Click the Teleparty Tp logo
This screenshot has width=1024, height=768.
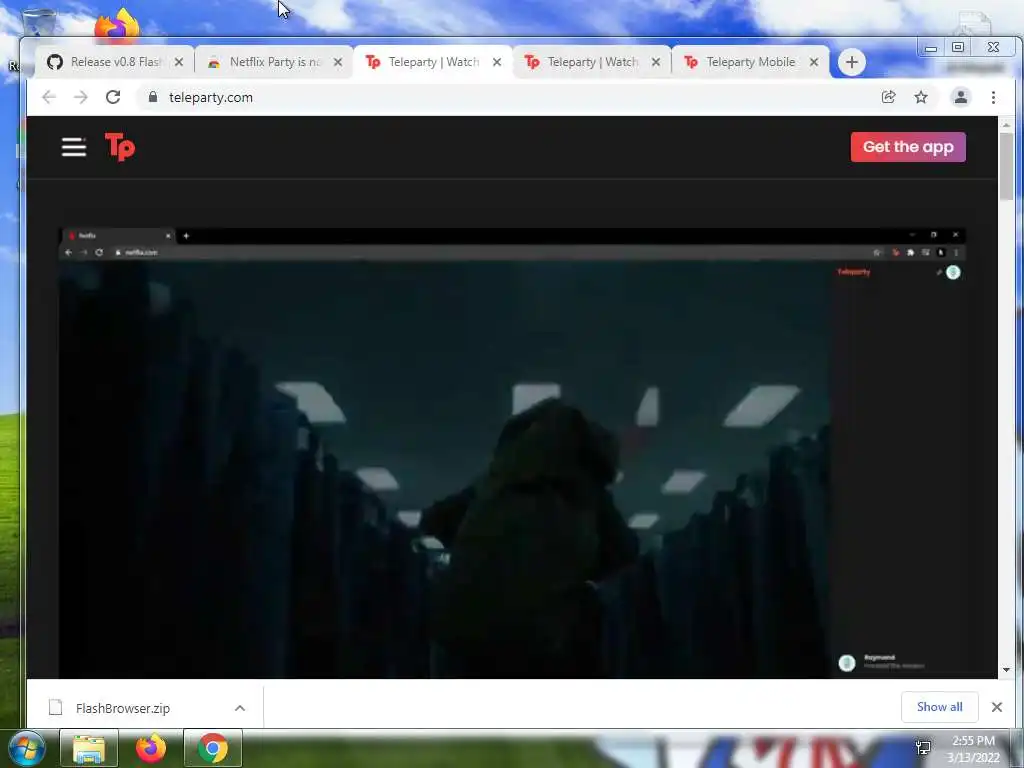(120, 147)
